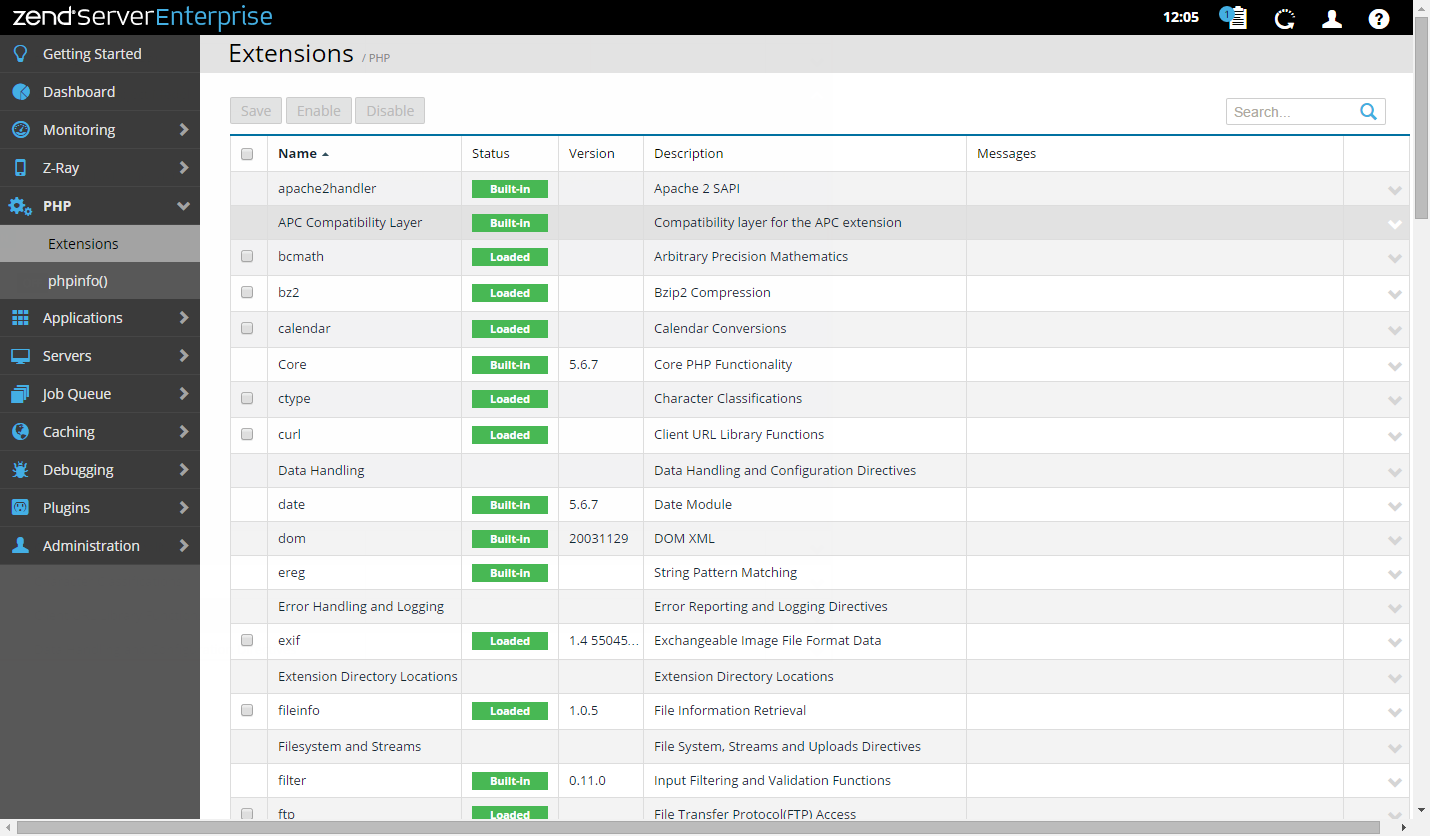Image resolution: width=1430 pixels, height=836 pixels.
Task: Click the search magnifier icon
Action: pyautogui.click(x=1368, y=112)
